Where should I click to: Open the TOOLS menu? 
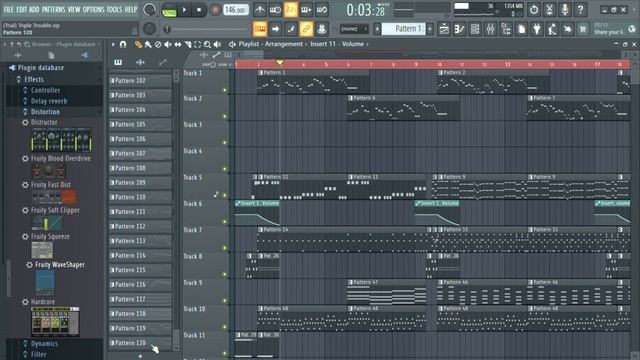(114, 9)
